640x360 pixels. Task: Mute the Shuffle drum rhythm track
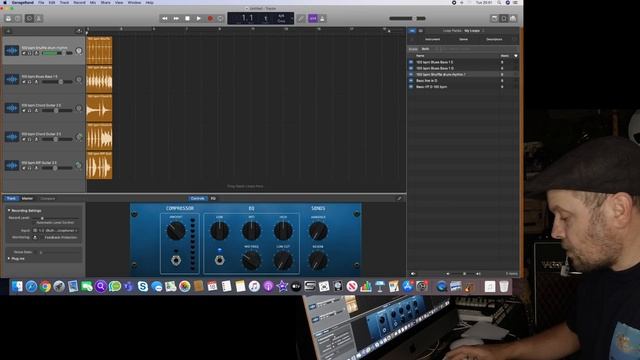pyautogui.click(x=24, y=53)
